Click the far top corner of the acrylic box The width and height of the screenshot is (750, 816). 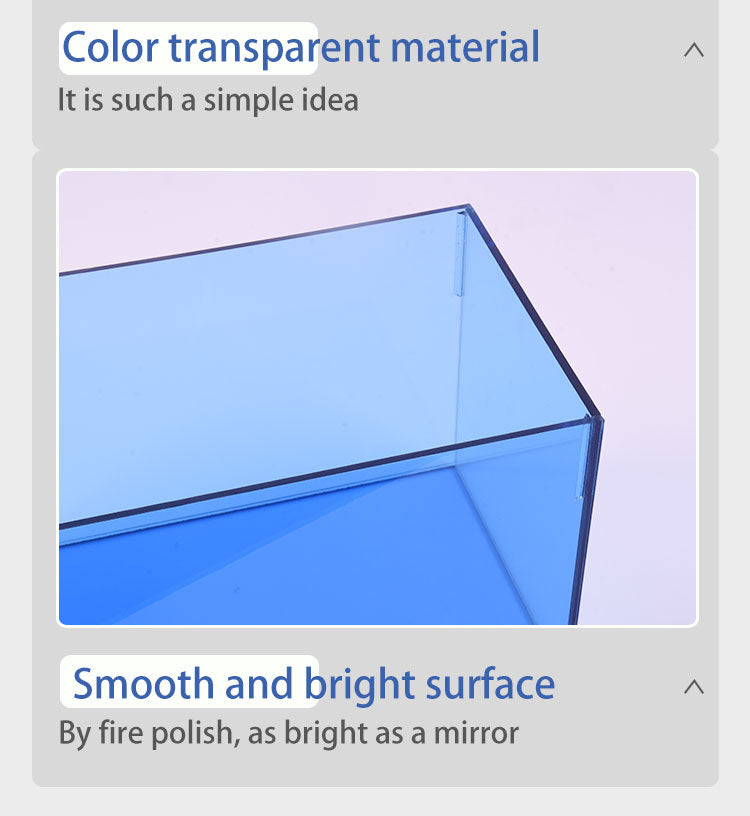click(x=466, y=208)
